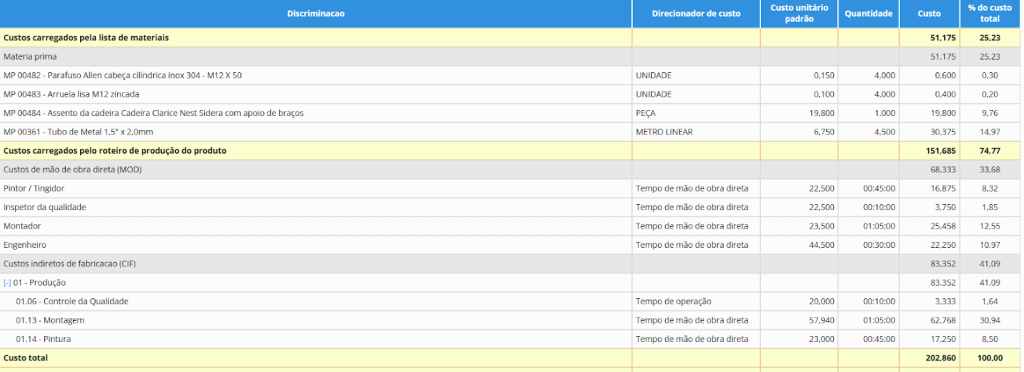1024x372 pixels.
Task: Select the 01.13 - Montagem row
Action: click(x=510, y=320)
